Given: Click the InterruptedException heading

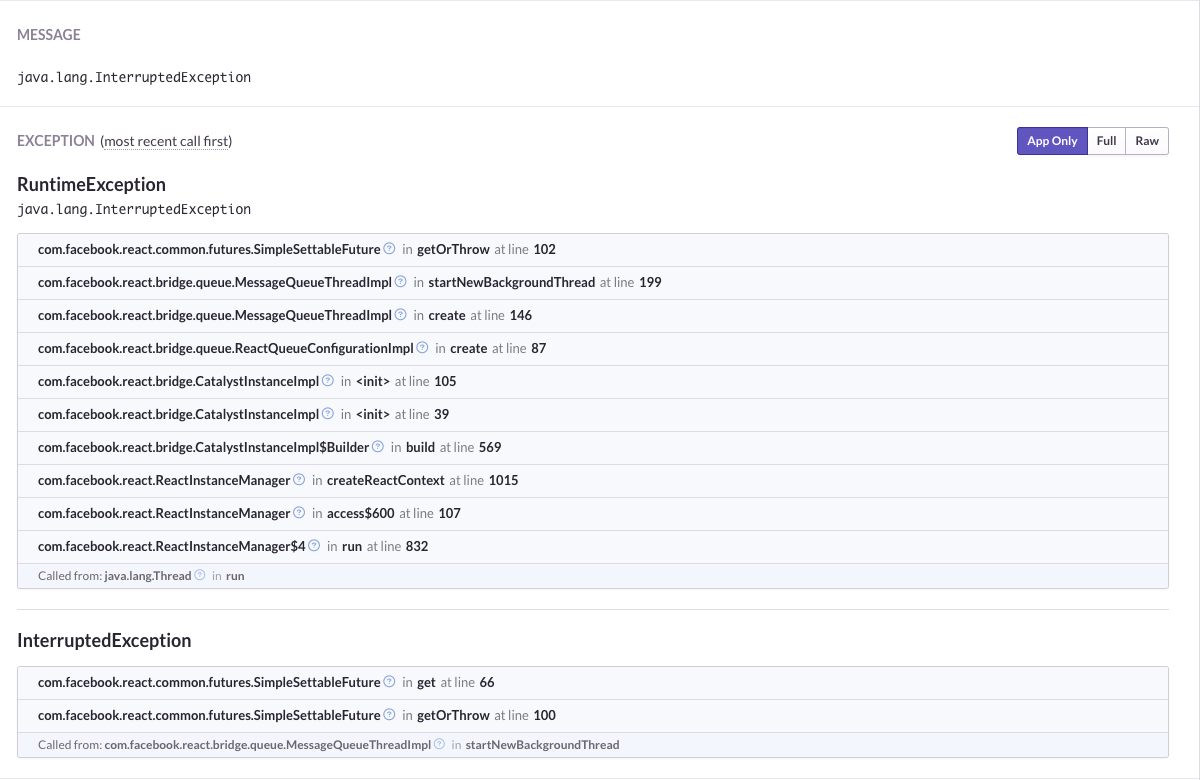Looking at the screenshot, I should pyautogui.click(x=104, y=640).
